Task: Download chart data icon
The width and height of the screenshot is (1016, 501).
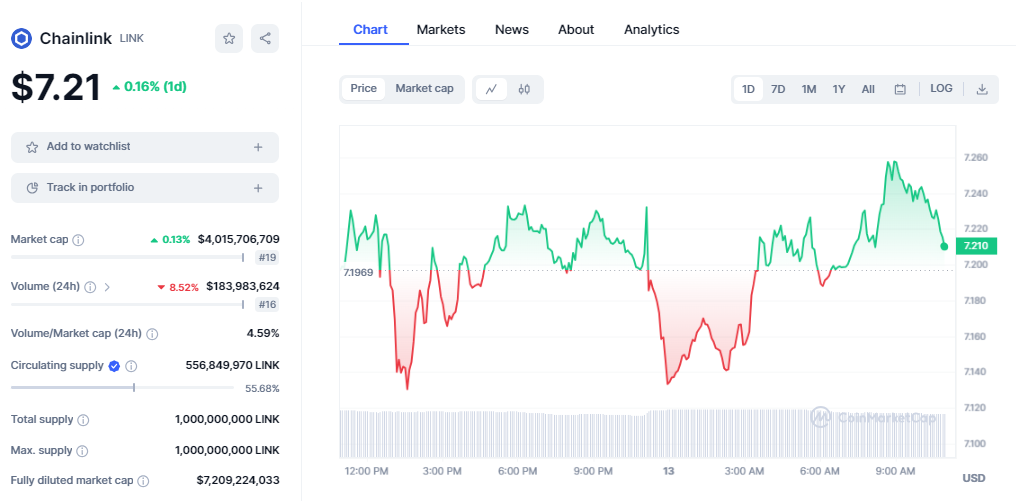Action: click(x=982, y=89)
